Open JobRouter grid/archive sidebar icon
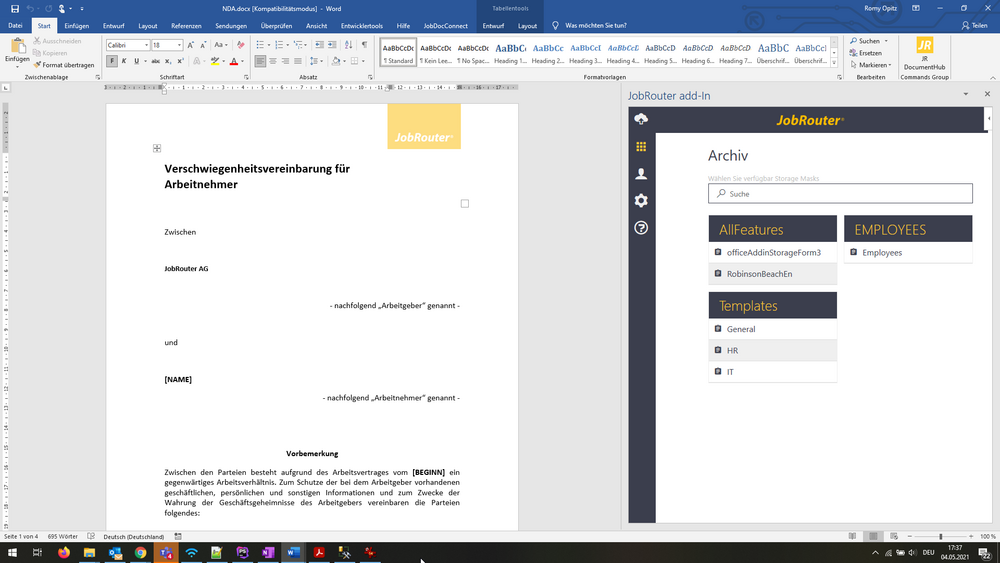 tap(641, 147)
